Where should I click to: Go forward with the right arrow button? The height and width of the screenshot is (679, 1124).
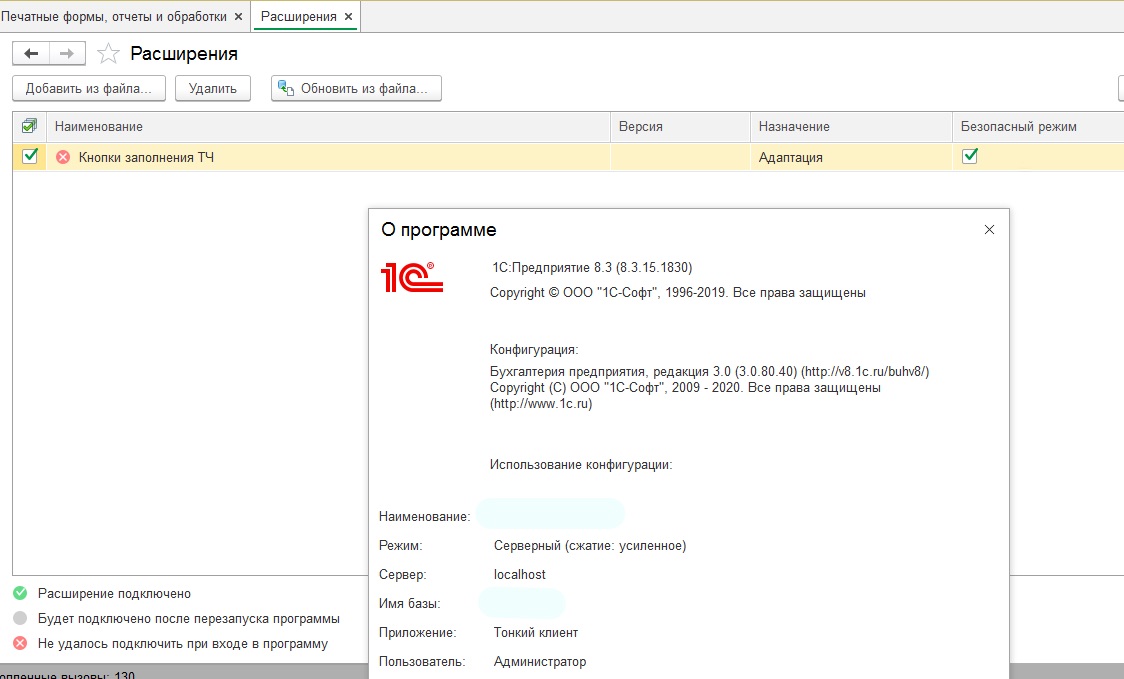67,54
